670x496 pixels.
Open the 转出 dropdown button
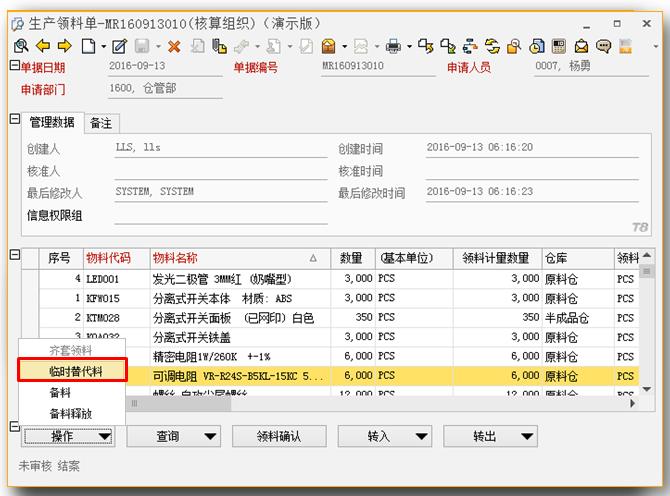pyautogui.click(x=491, y=436)
